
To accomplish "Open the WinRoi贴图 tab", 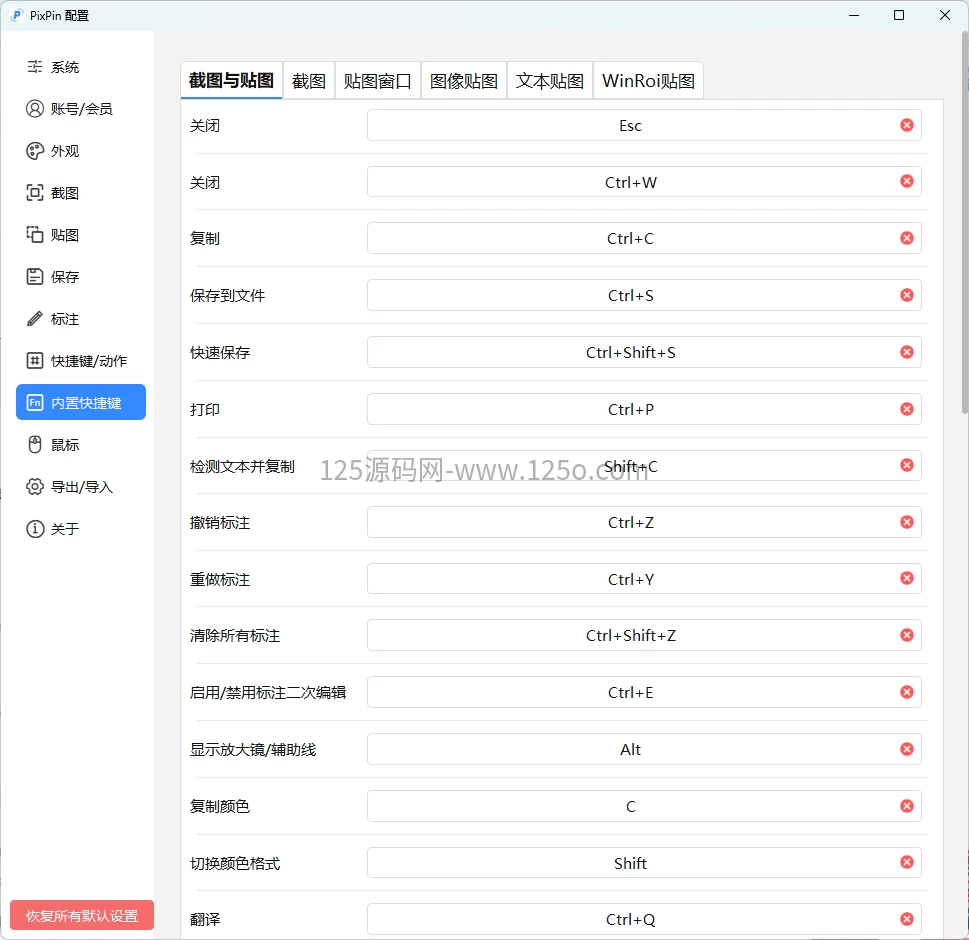I will (648, 81).
